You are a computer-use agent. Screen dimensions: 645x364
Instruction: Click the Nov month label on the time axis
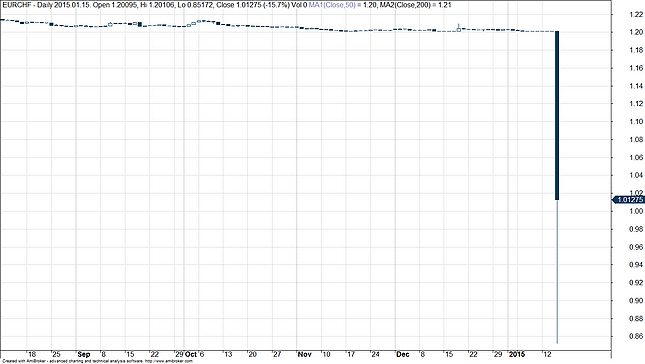(304, 354)
